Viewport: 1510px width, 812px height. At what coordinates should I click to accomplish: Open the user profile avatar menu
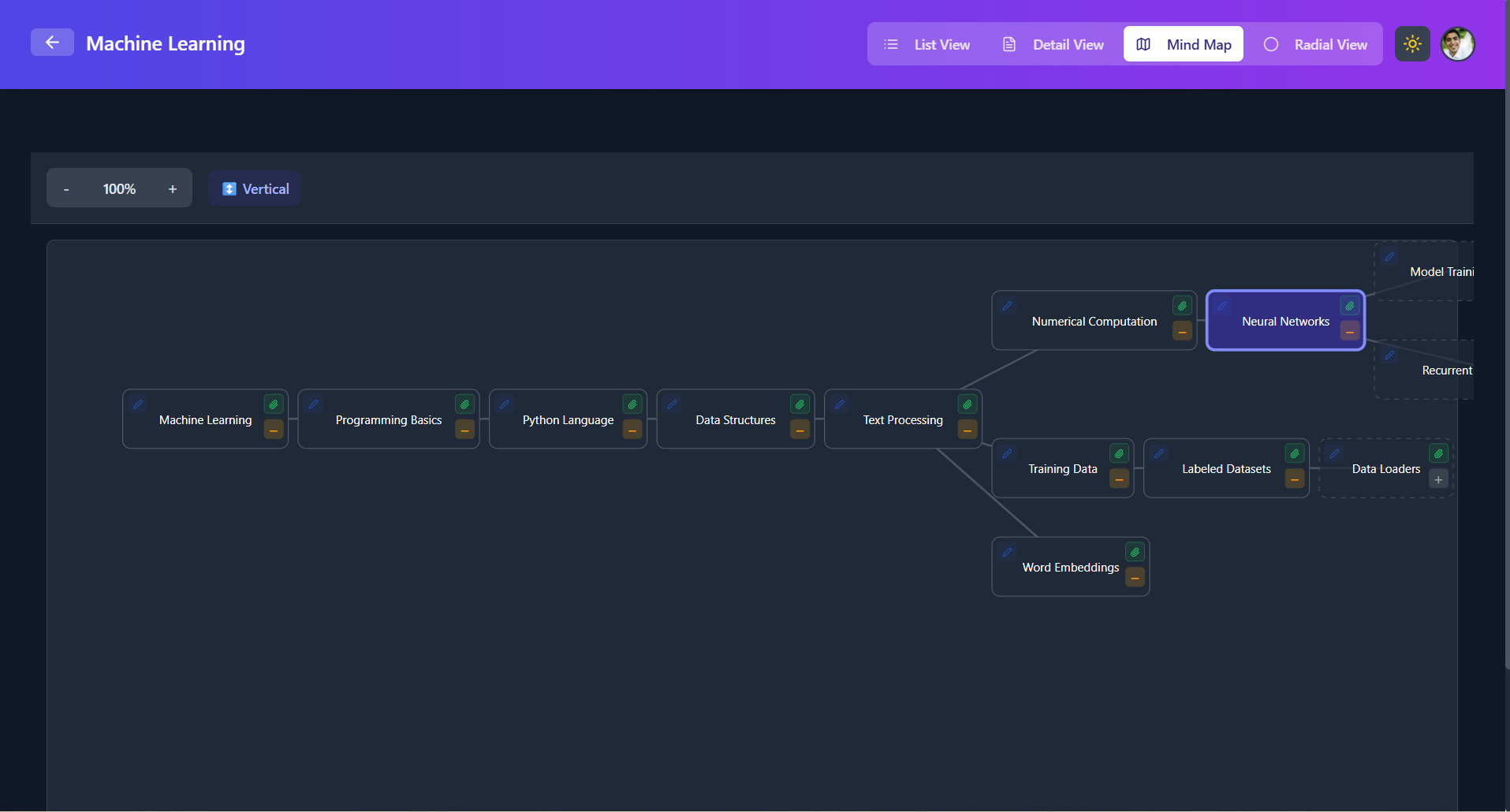tap(1458, 43)
